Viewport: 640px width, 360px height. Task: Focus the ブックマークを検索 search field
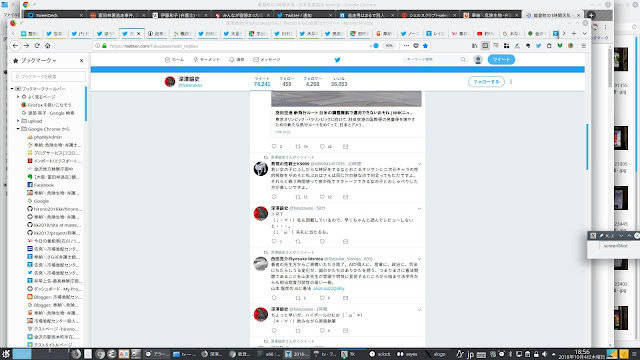pos(48,76)
